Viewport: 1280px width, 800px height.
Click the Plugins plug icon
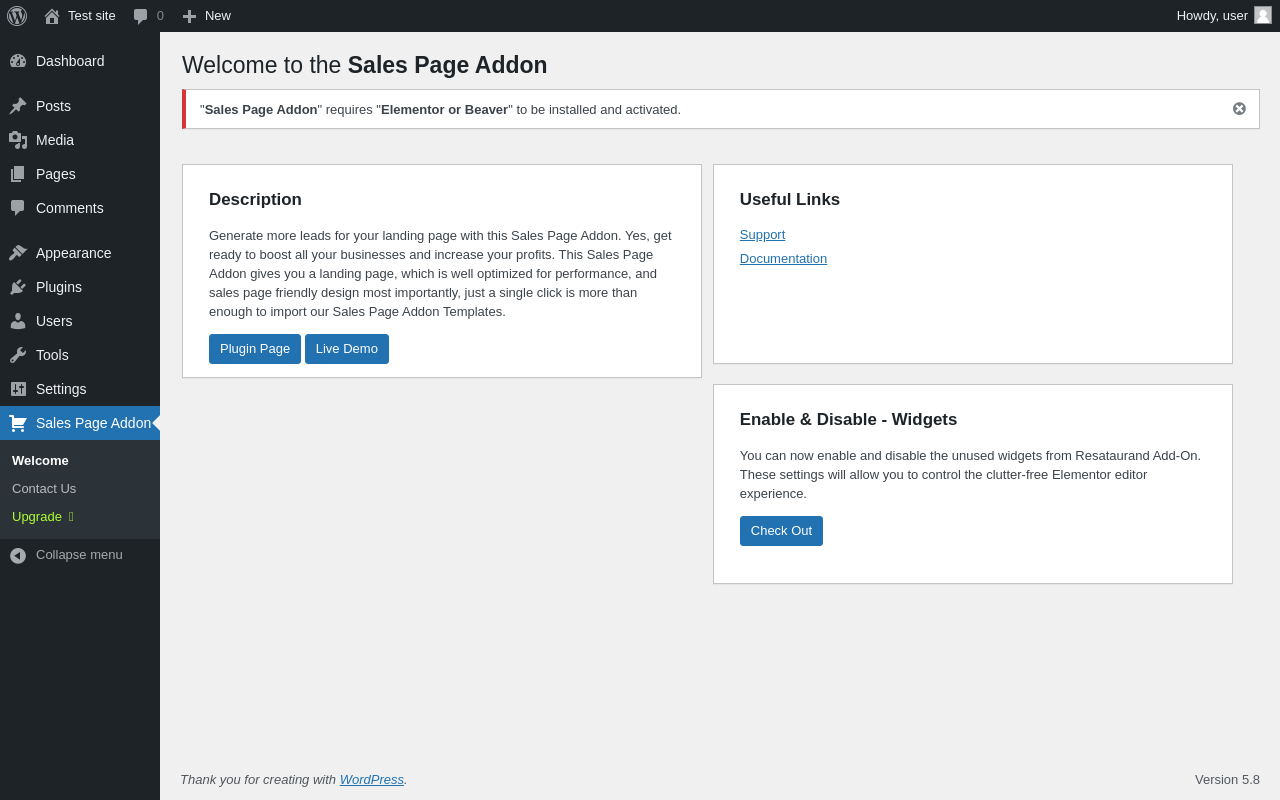click(18, 287)
